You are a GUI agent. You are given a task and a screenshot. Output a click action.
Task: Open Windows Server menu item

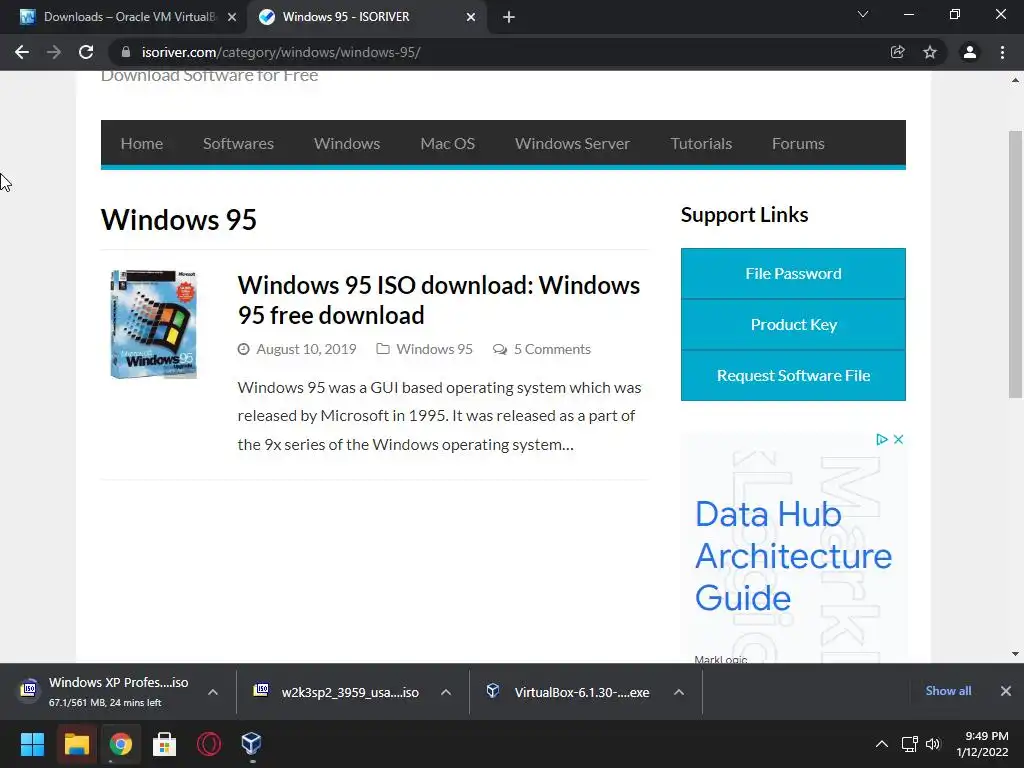[x=573, y=144]
